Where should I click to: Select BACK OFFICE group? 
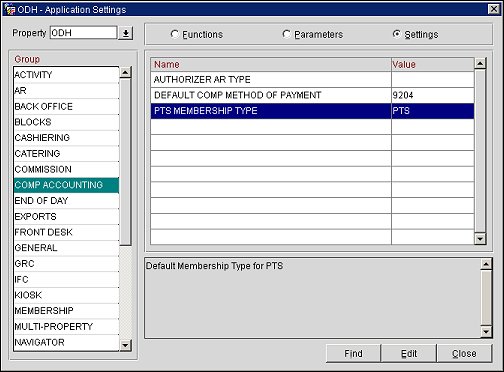click(66, 106)
